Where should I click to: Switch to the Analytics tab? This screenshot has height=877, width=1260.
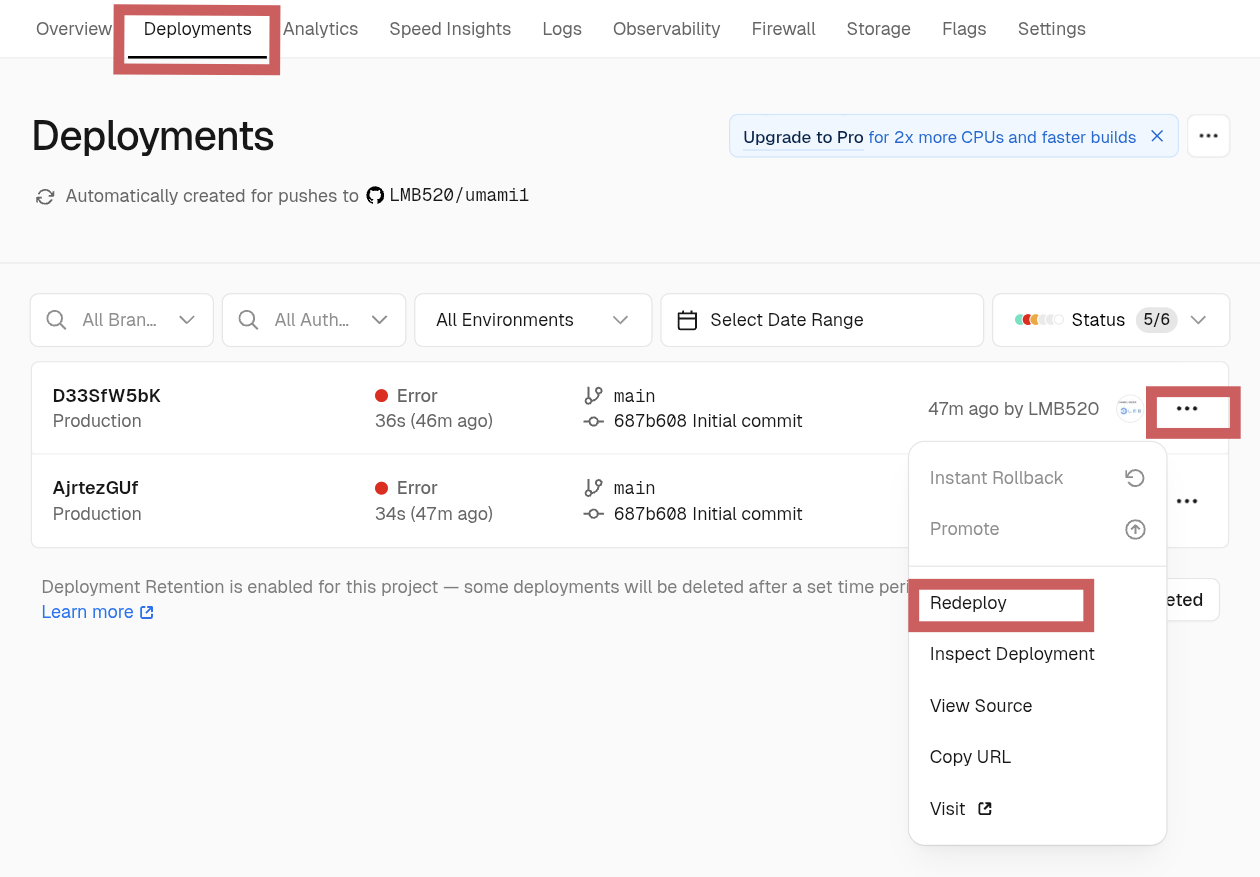point(320,29)
